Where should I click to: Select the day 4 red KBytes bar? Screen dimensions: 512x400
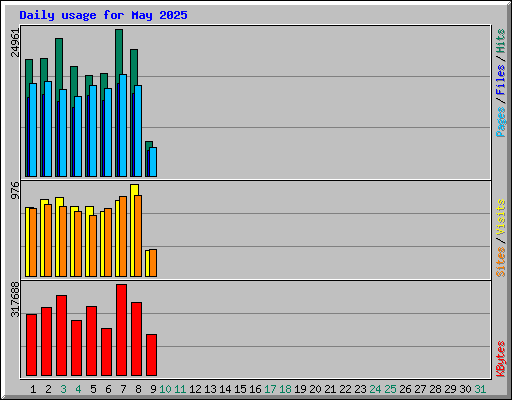76,348
